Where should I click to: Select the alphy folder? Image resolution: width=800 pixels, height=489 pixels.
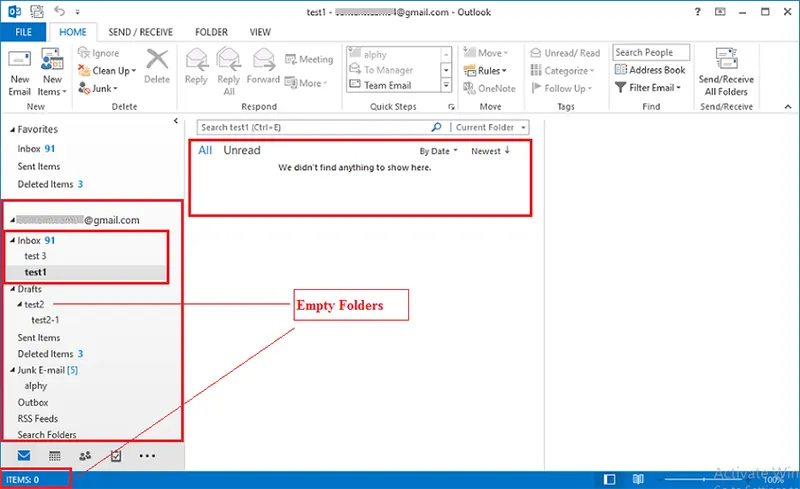[x=35, y=386]
